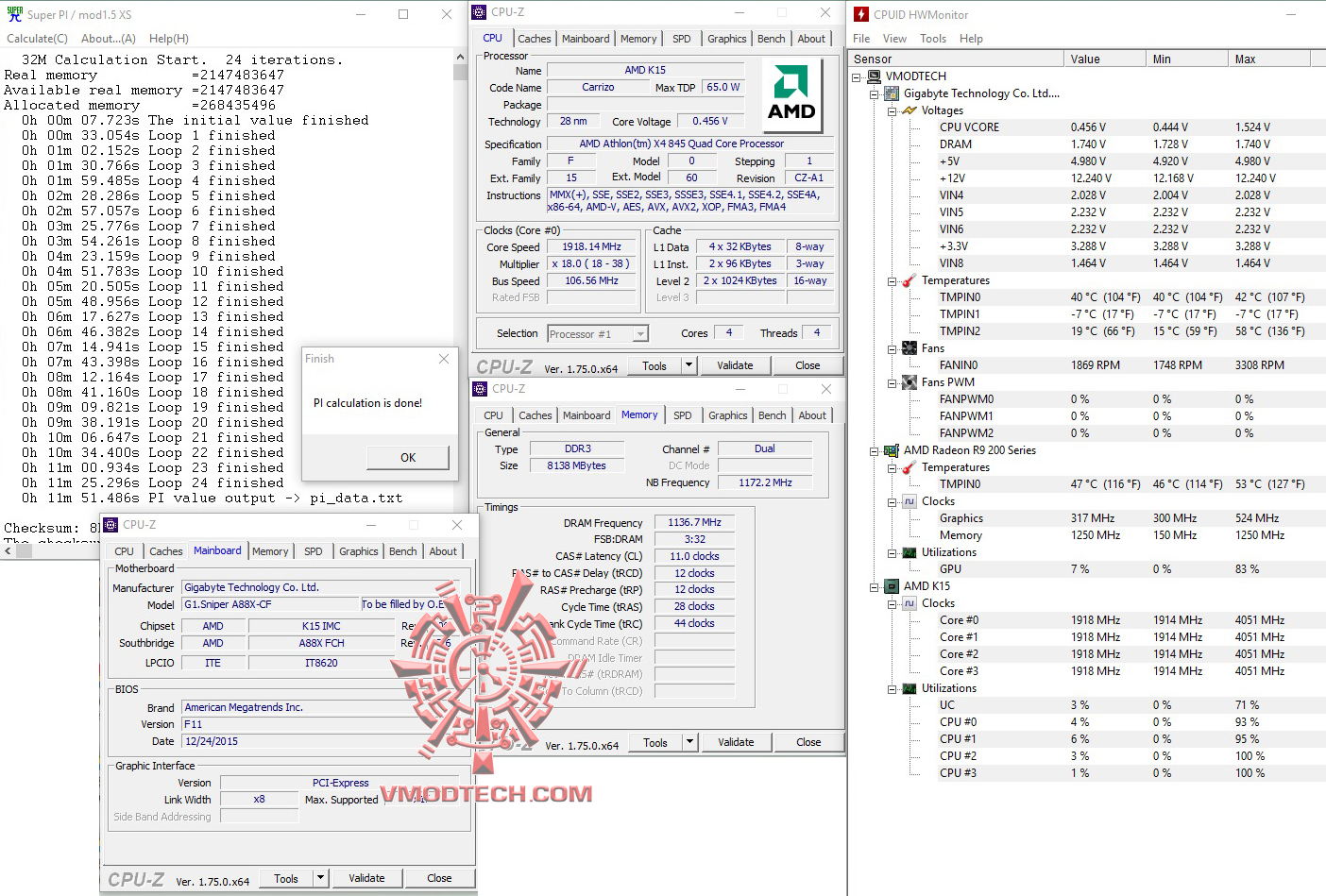Click the graphics card icon beside AMD Radeon R9 200

coord(892,450)
